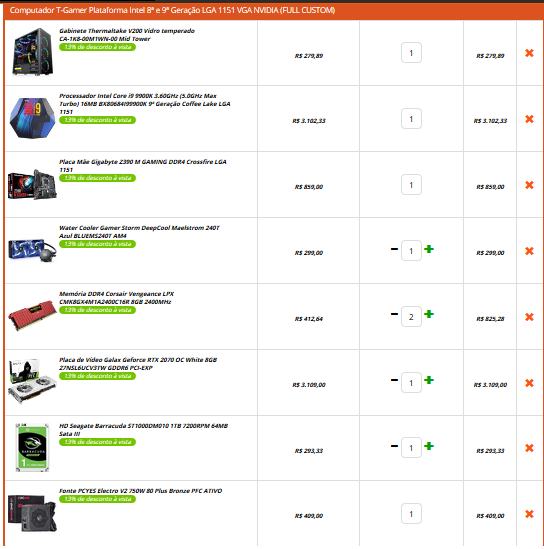Image resolution: width=544 pixels, height=549 pixels.
Task: Delete the Gigabyte Z390 motherboard row
Action: click(529, 185)
